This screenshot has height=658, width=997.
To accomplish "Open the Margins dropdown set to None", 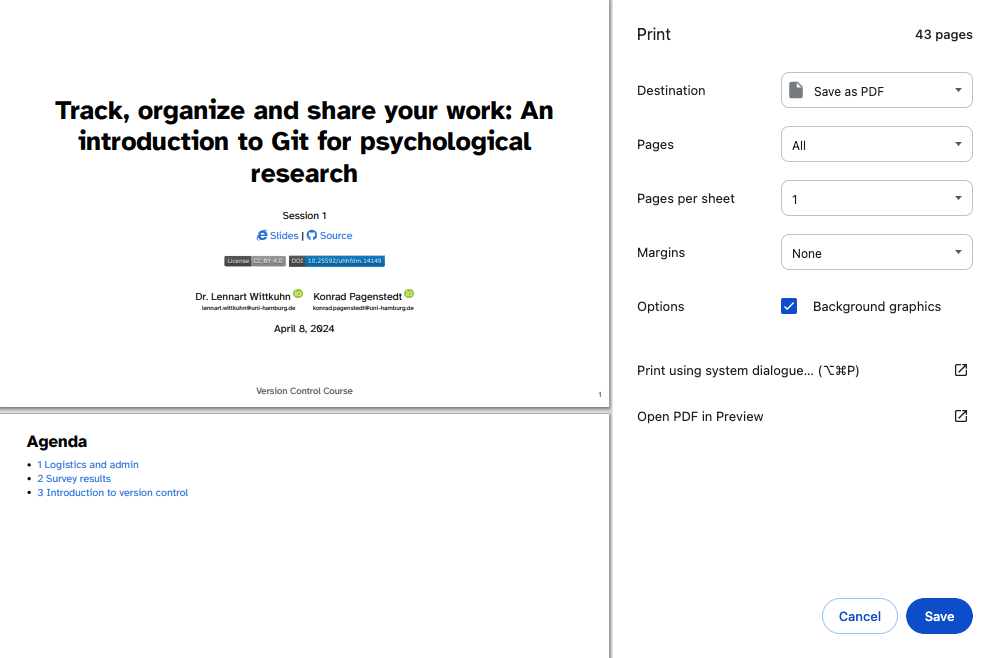I will pos(876,252).
